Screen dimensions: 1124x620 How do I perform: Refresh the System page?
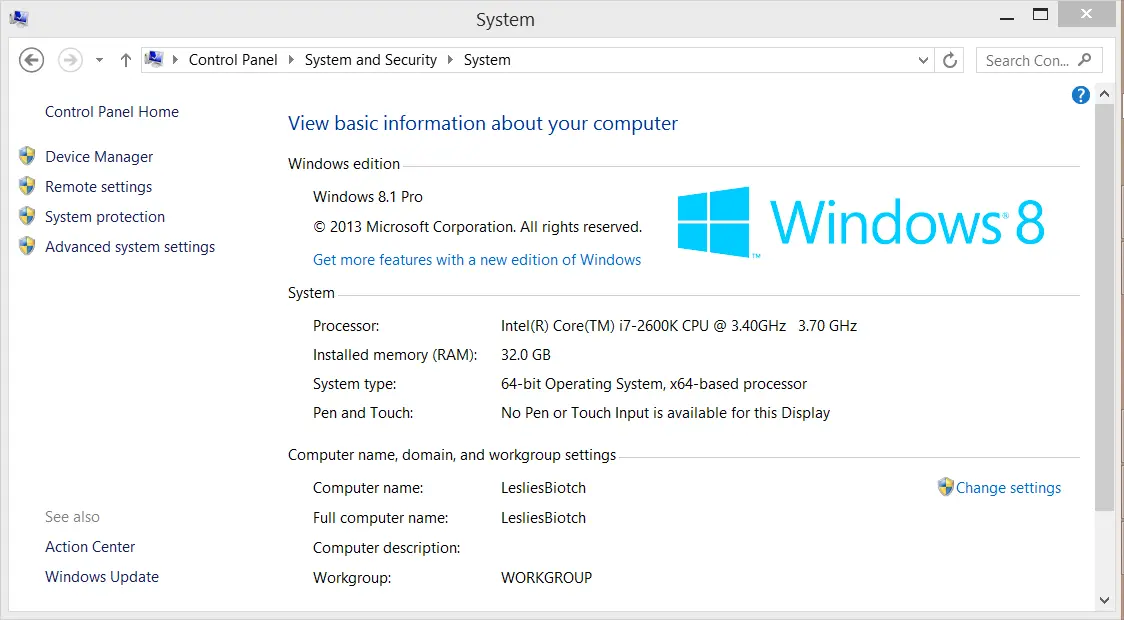[x=951, y=61]
